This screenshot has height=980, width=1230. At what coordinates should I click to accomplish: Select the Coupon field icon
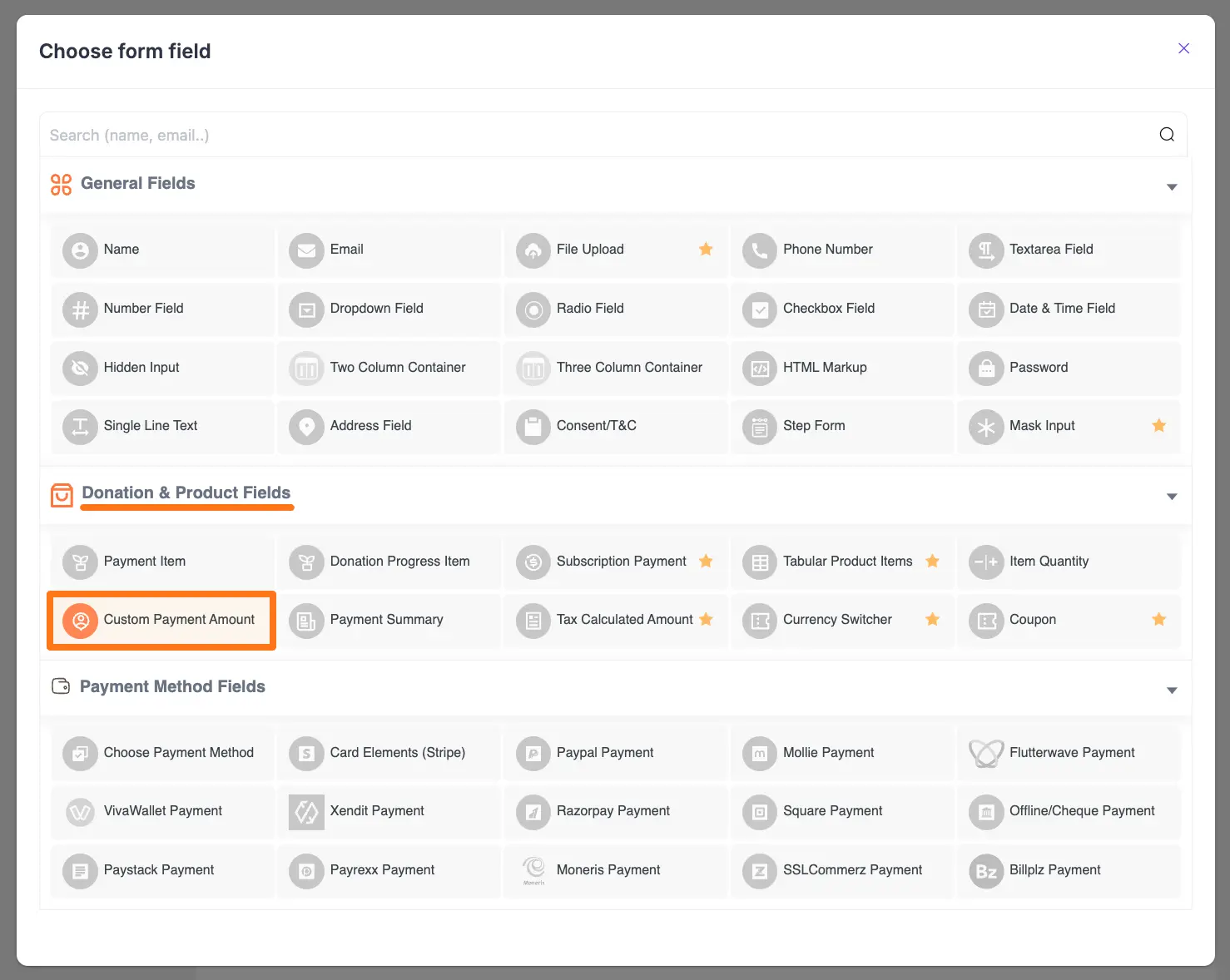click(986, 620)
